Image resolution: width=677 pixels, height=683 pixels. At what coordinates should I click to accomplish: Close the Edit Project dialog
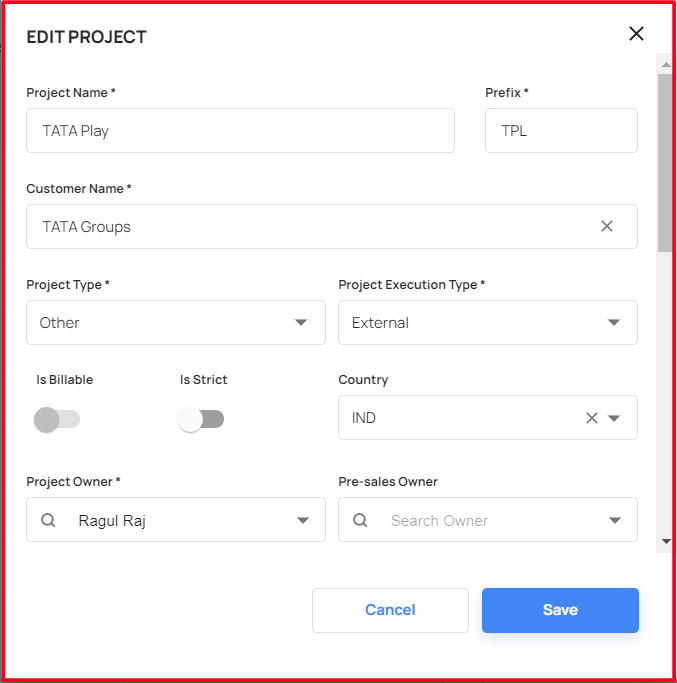pyautogui.click(x=636, y=34)
